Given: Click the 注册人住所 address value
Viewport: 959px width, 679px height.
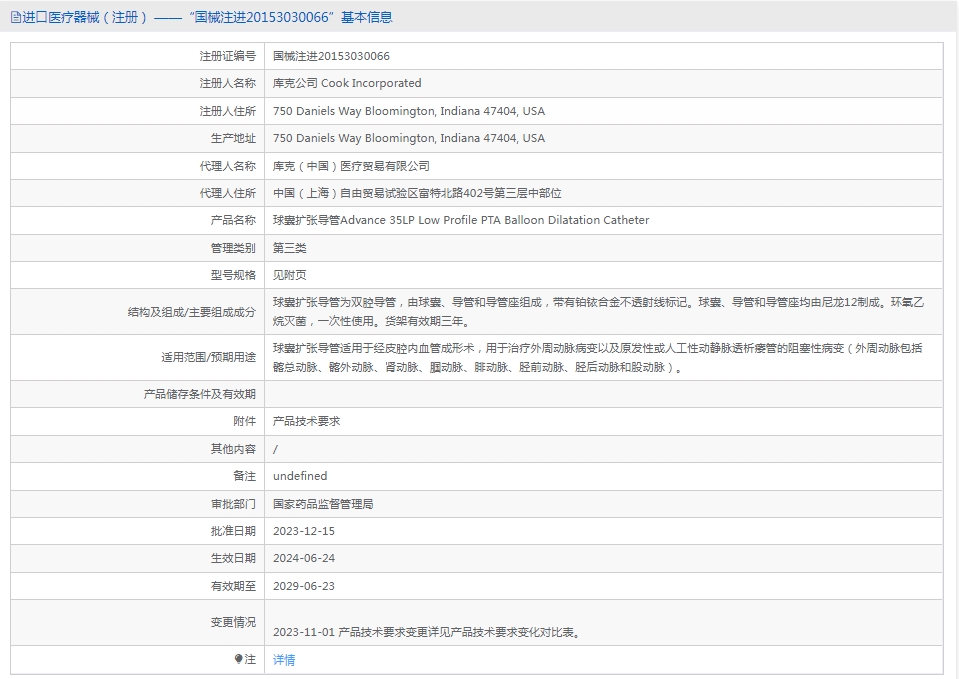Looking at the screenshot, I should coord(408,111).
